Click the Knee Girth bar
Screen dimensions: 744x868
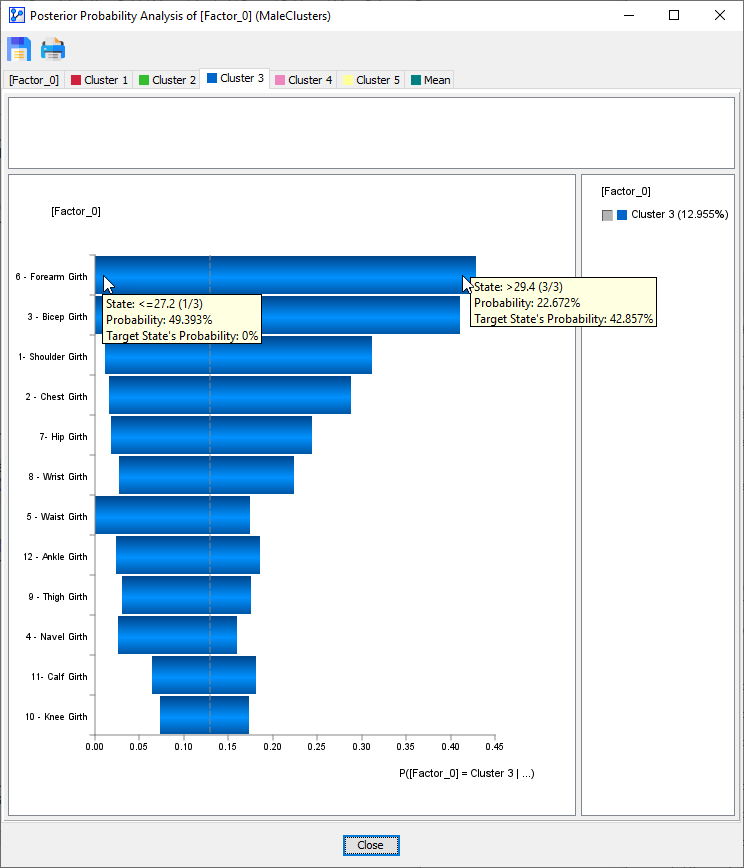(x=204, y=715)
